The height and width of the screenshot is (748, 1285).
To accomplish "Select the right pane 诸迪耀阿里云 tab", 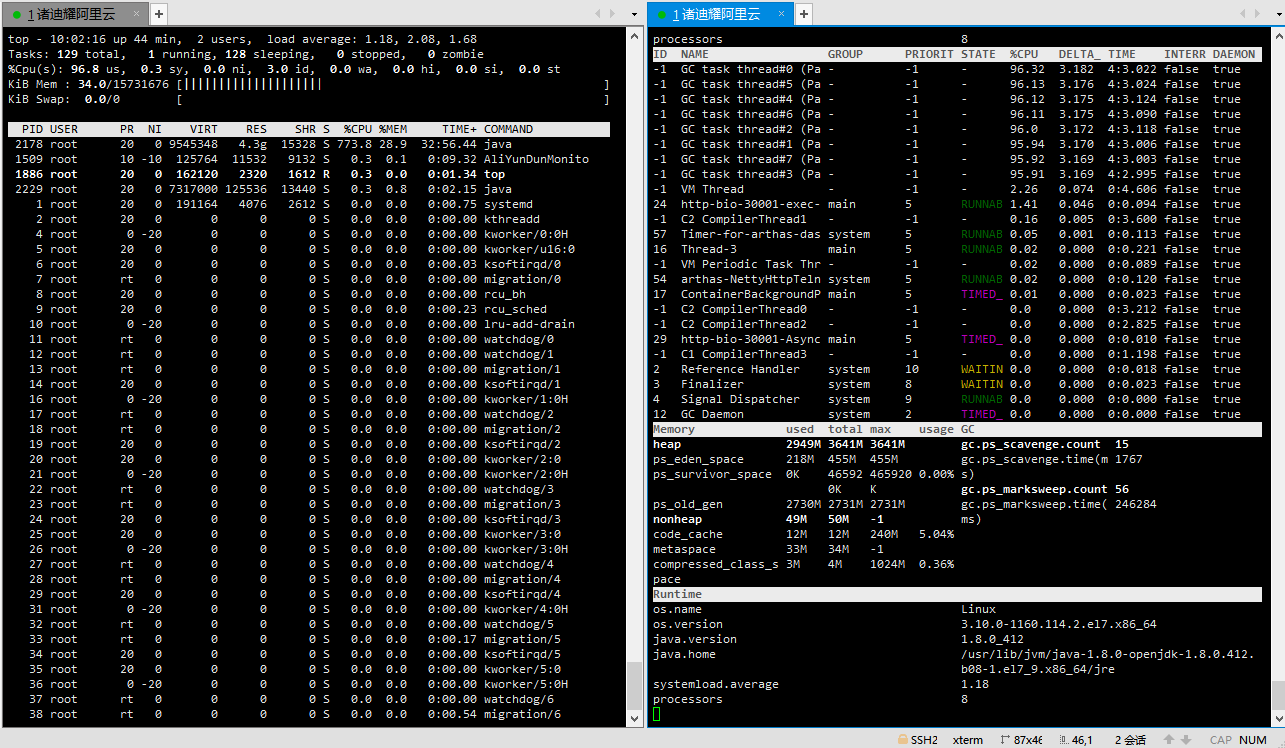I will [x=721, y=14].
